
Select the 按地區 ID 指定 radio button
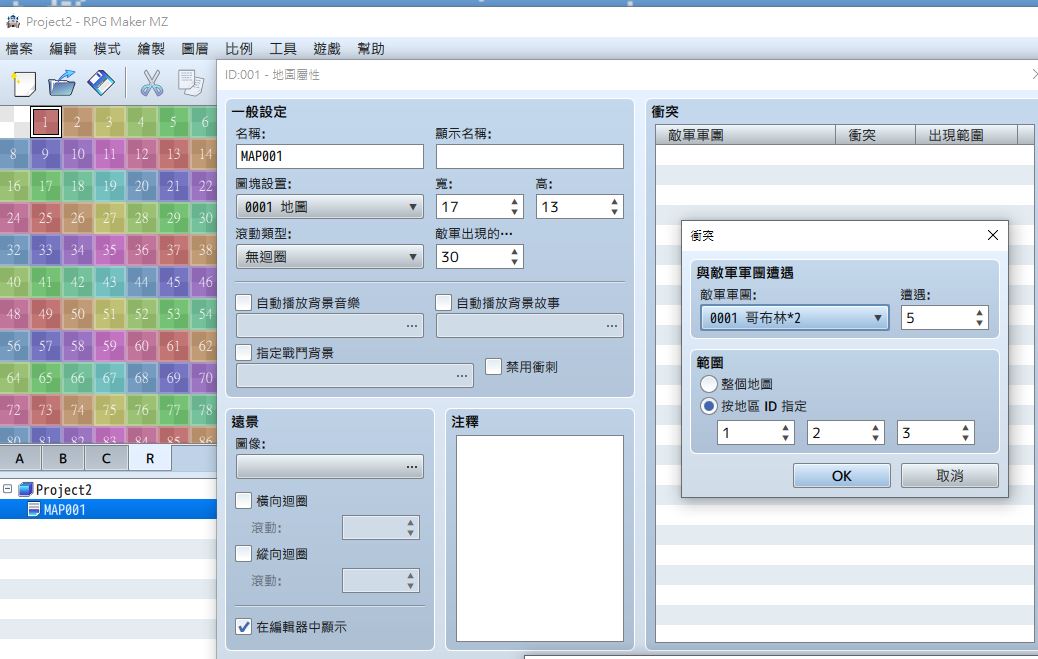708,406
